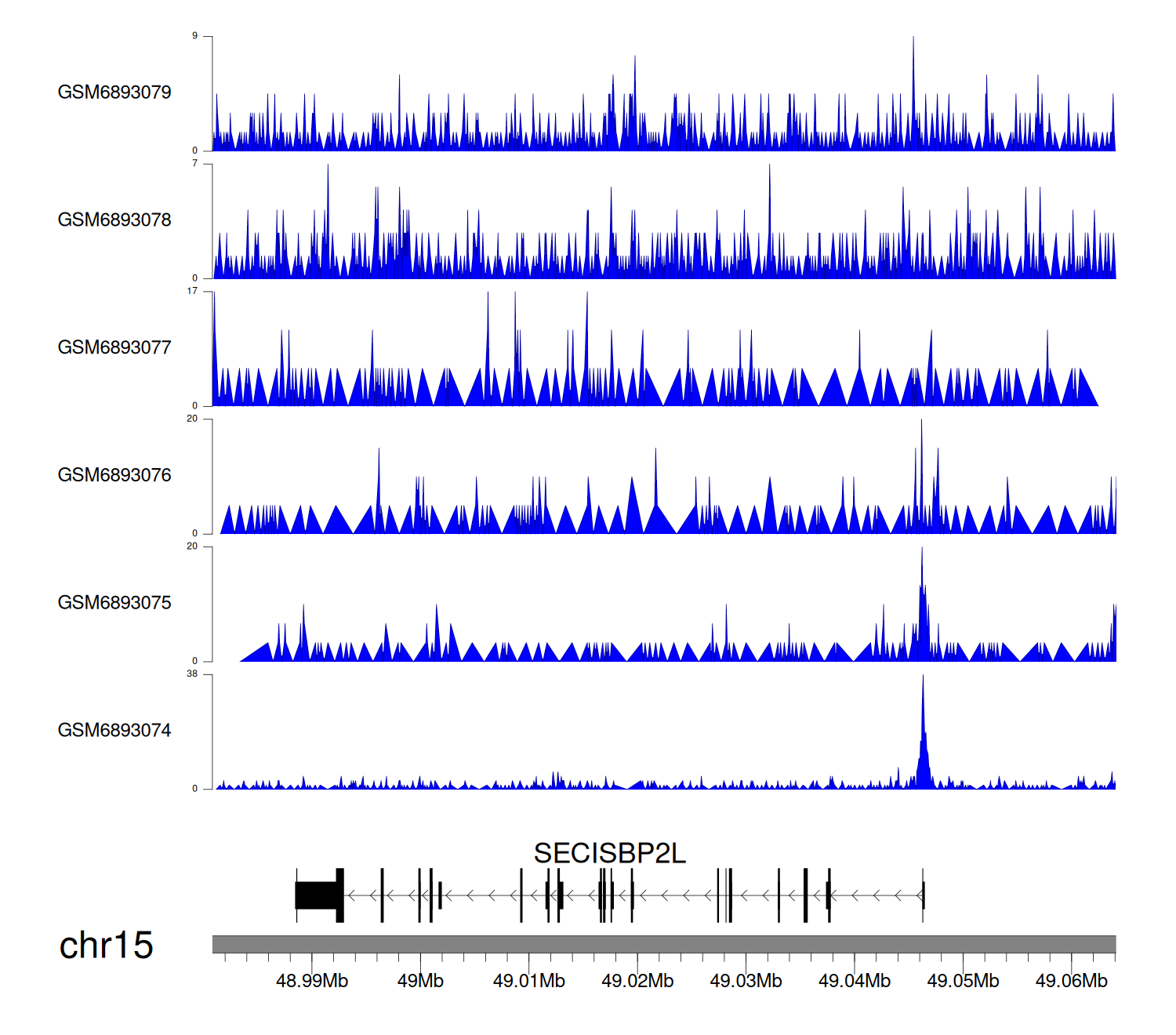Viewport: 1176px width, 1035px height.
Task: Select the GSM6893076 track label
Action: coord(114,475)
